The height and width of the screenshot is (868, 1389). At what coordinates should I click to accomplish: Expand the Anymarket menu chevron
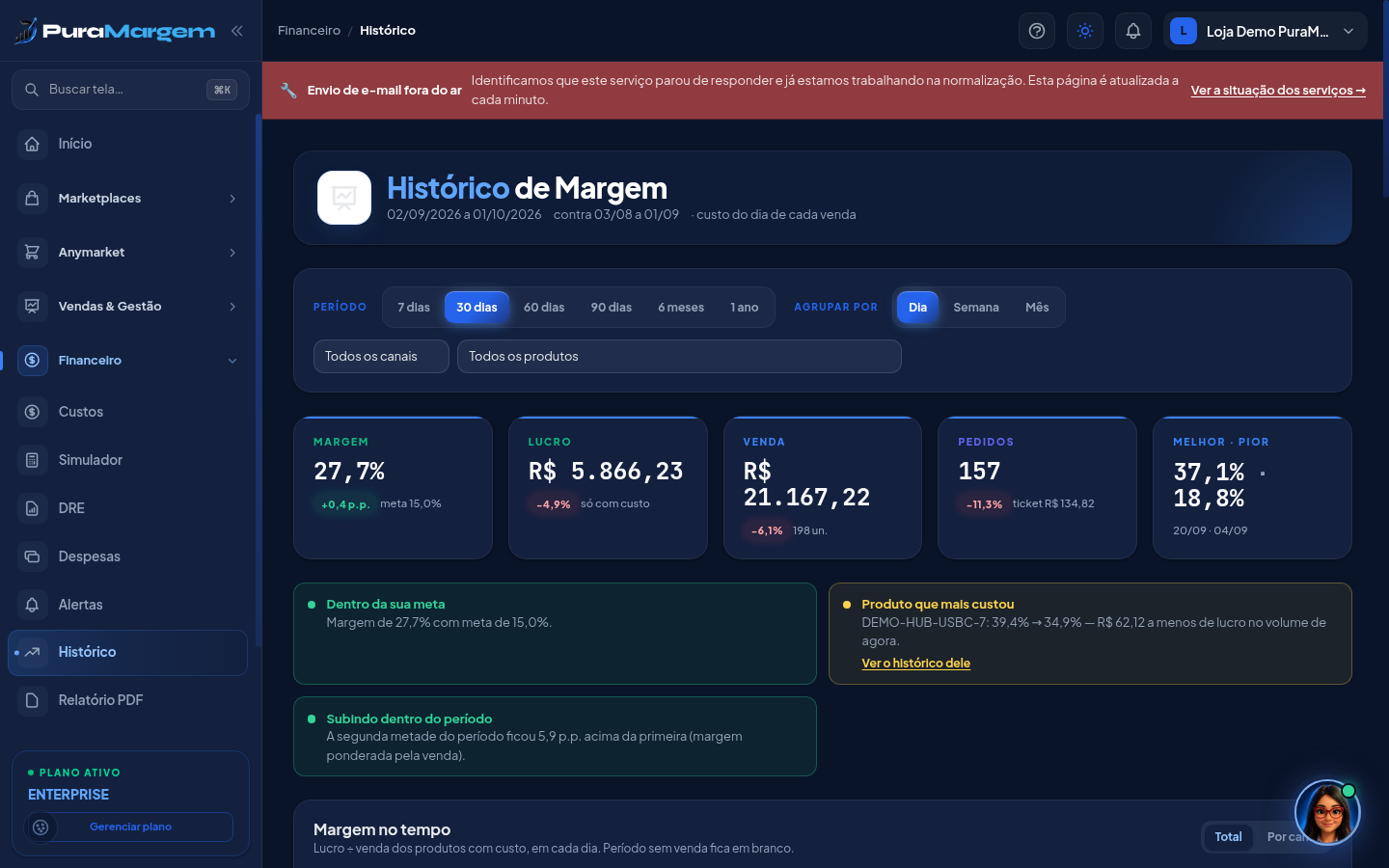tap(232, 252)
